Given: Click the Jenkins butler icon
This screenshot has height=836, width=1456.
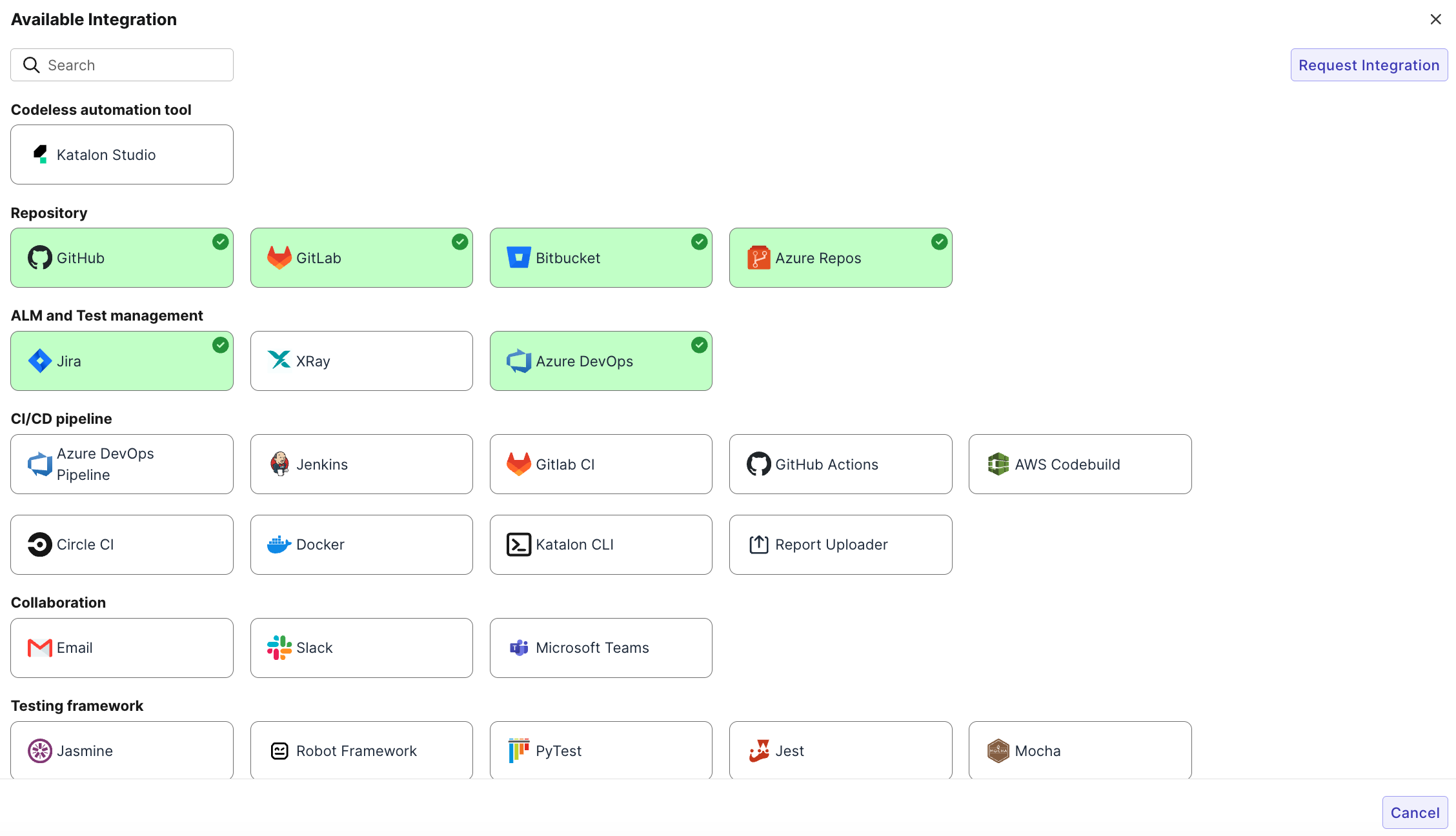Looking at the screenshot, I should [279, 464].
